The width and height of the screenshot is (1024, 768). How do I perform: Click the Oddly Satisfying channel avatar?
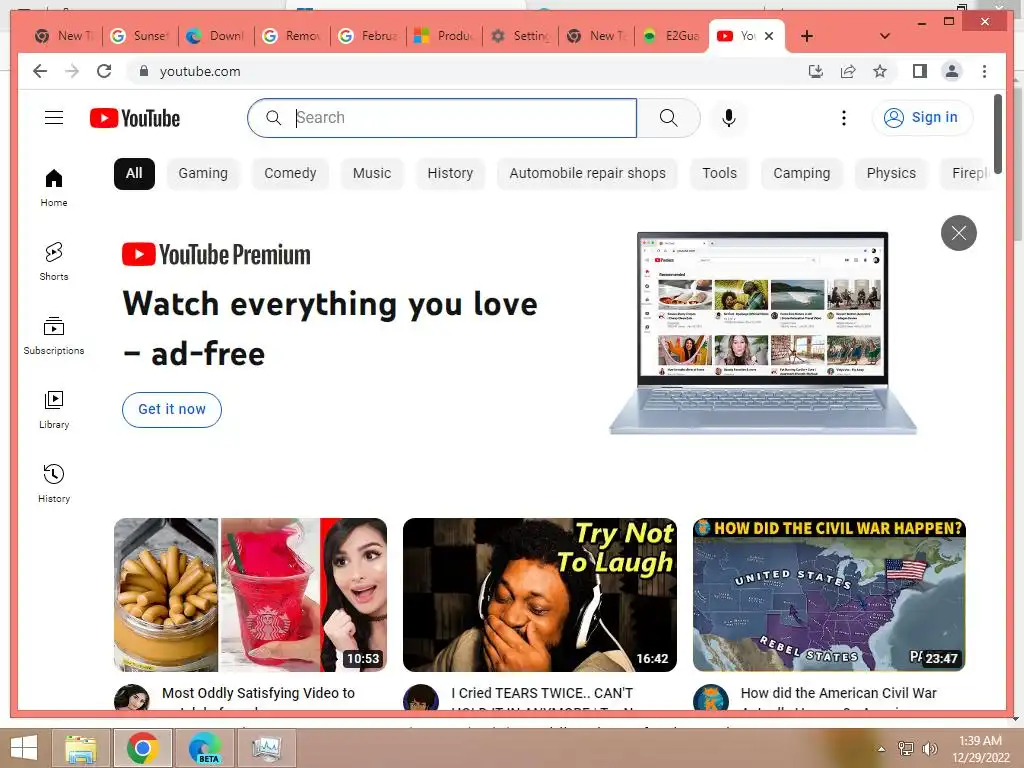[131, 697]
